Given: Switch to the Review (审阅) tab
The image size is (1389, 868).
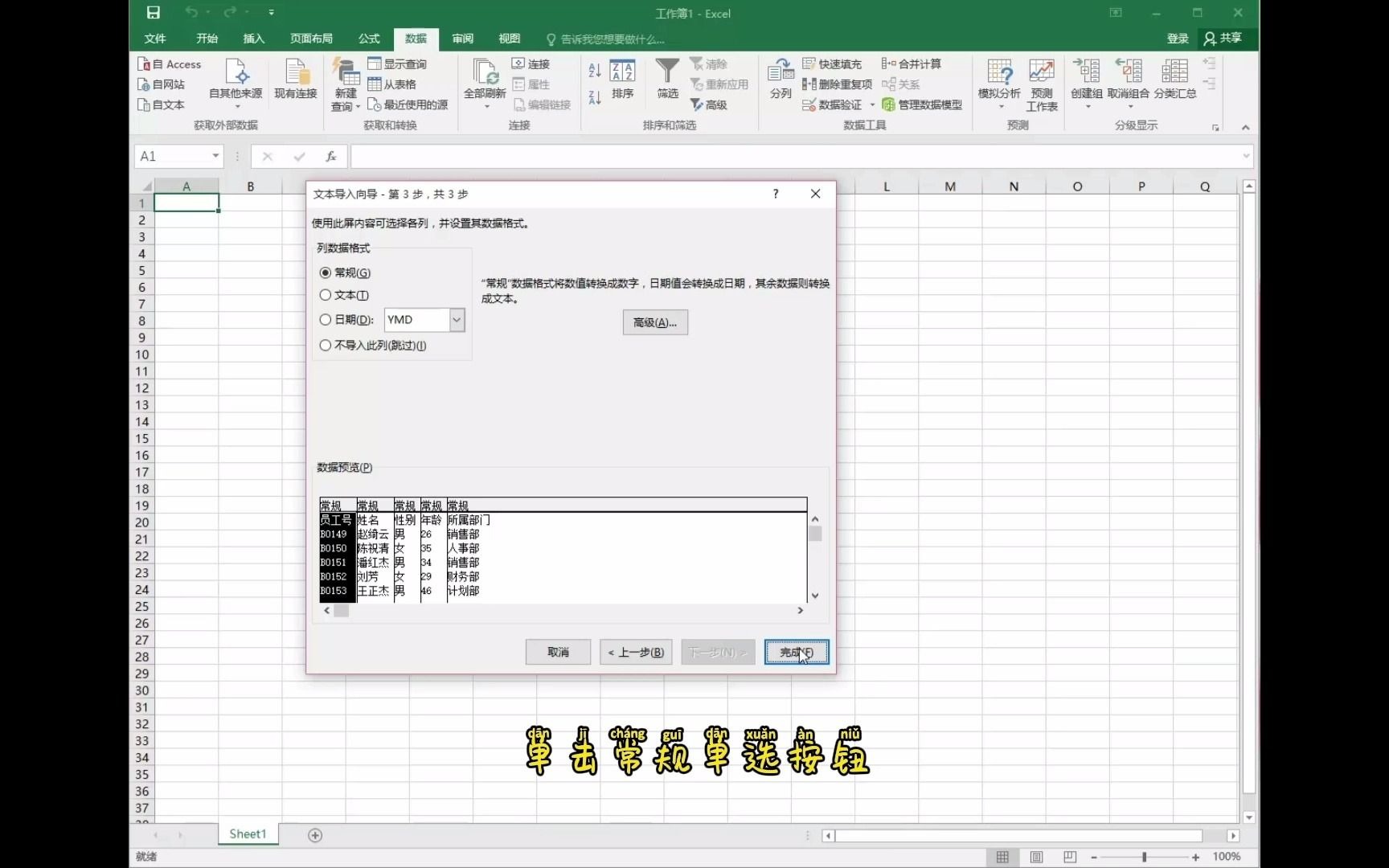Looking at the screenshot, I should 462,39.
